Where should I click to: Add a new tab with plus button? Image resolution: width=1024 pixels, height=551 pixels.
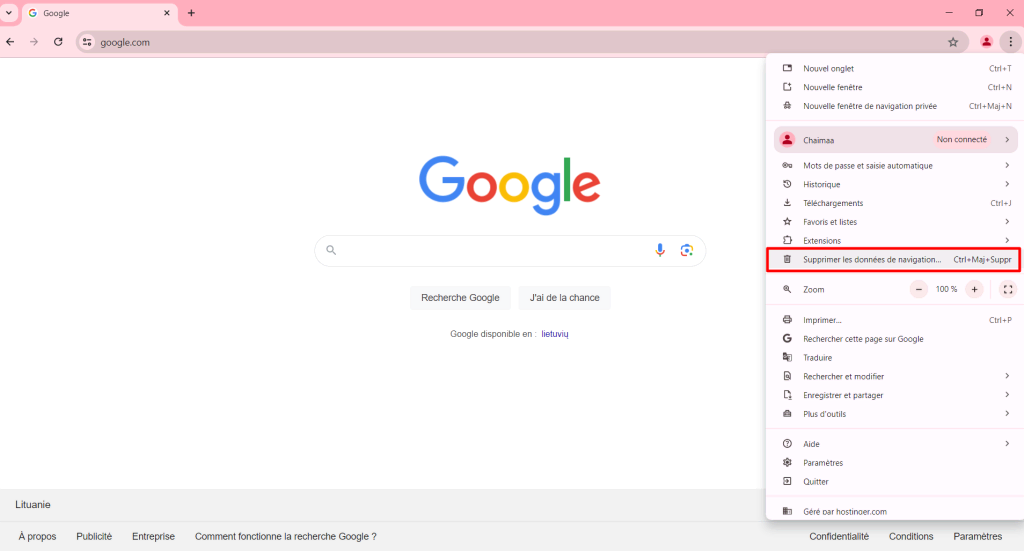coord(191,13)
